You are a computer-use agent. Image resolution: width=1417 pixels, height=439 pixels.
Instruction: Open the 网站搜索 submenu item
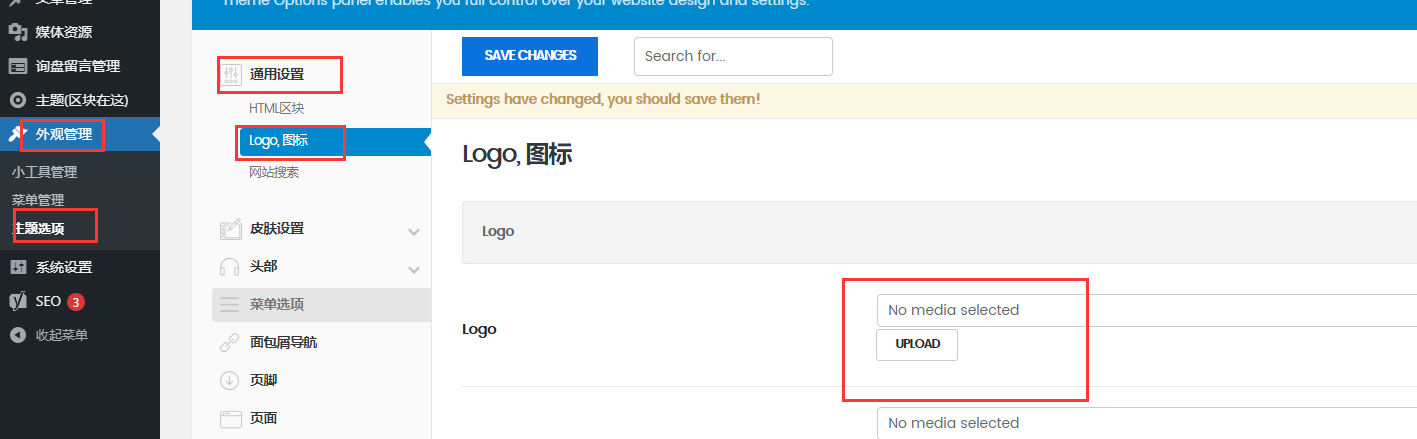274,172
